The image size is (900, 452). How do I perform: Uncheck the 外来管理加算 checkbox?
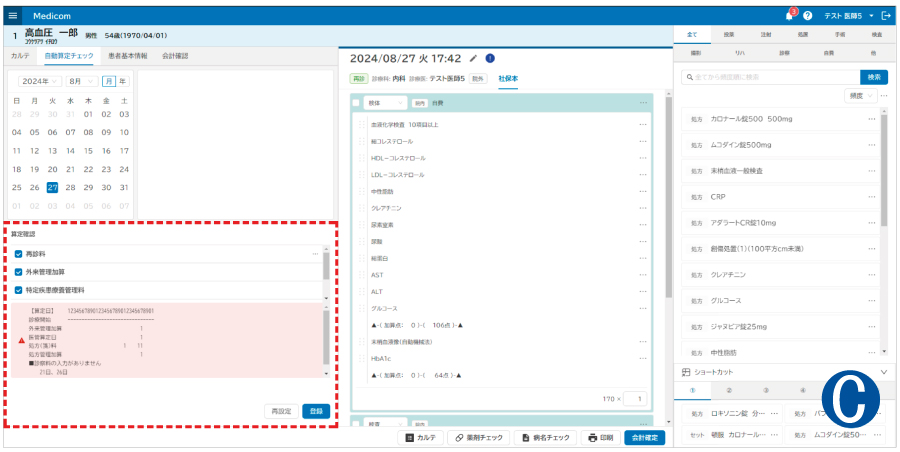click(x=19, y=272)
